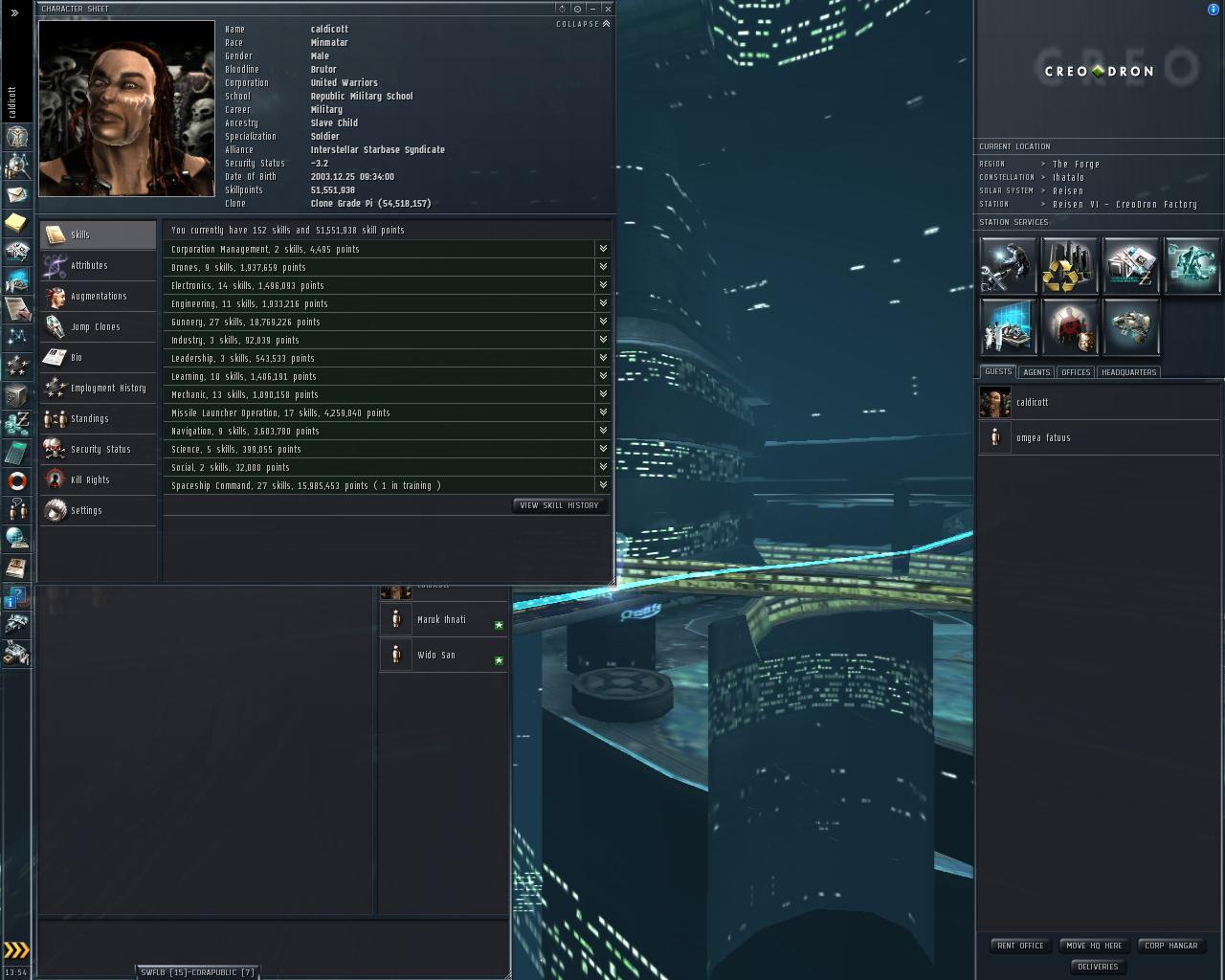Viewport: 1225px width, 980px height.
Task: Open the mail envelope icon in the sidebar
Action: coord(16,194)
